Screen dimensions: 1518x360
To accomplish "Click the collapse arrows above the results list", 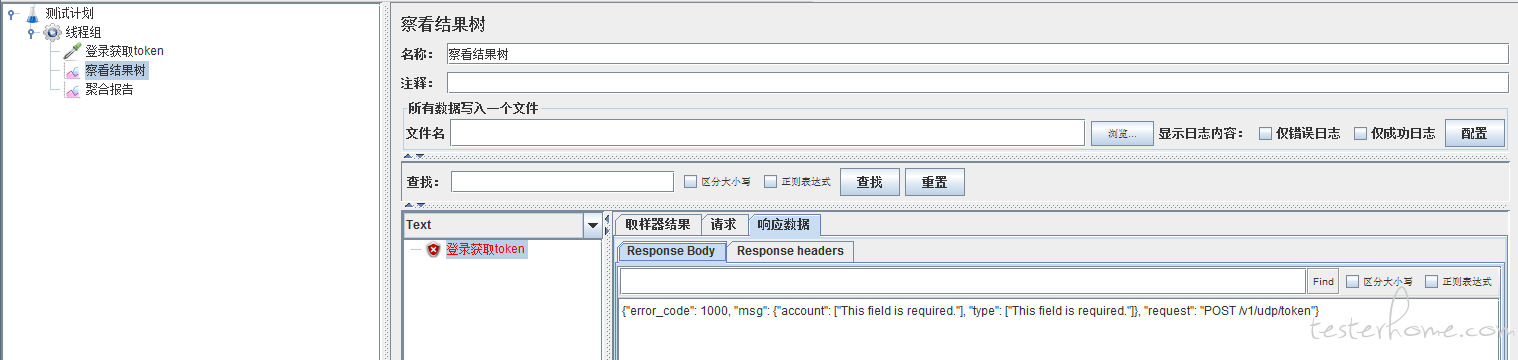I will coord(414,205).
